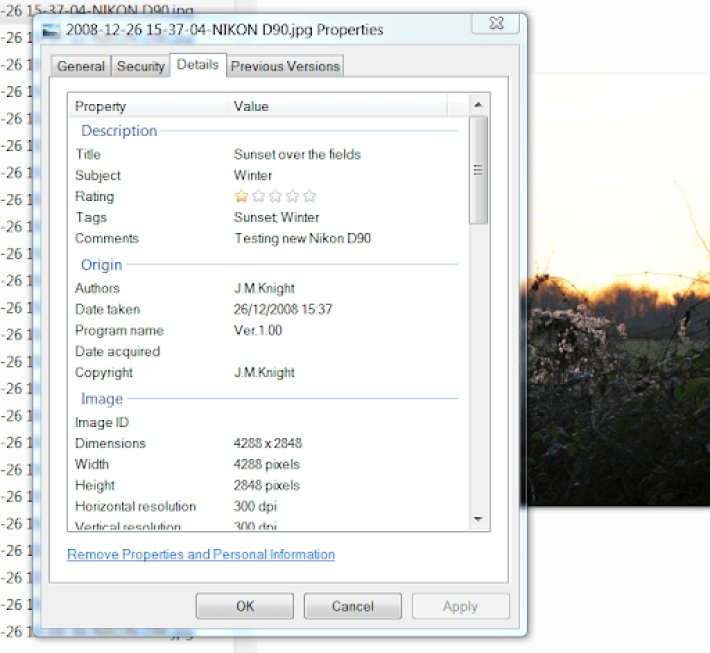Click the Cancel button

(353, 606)
